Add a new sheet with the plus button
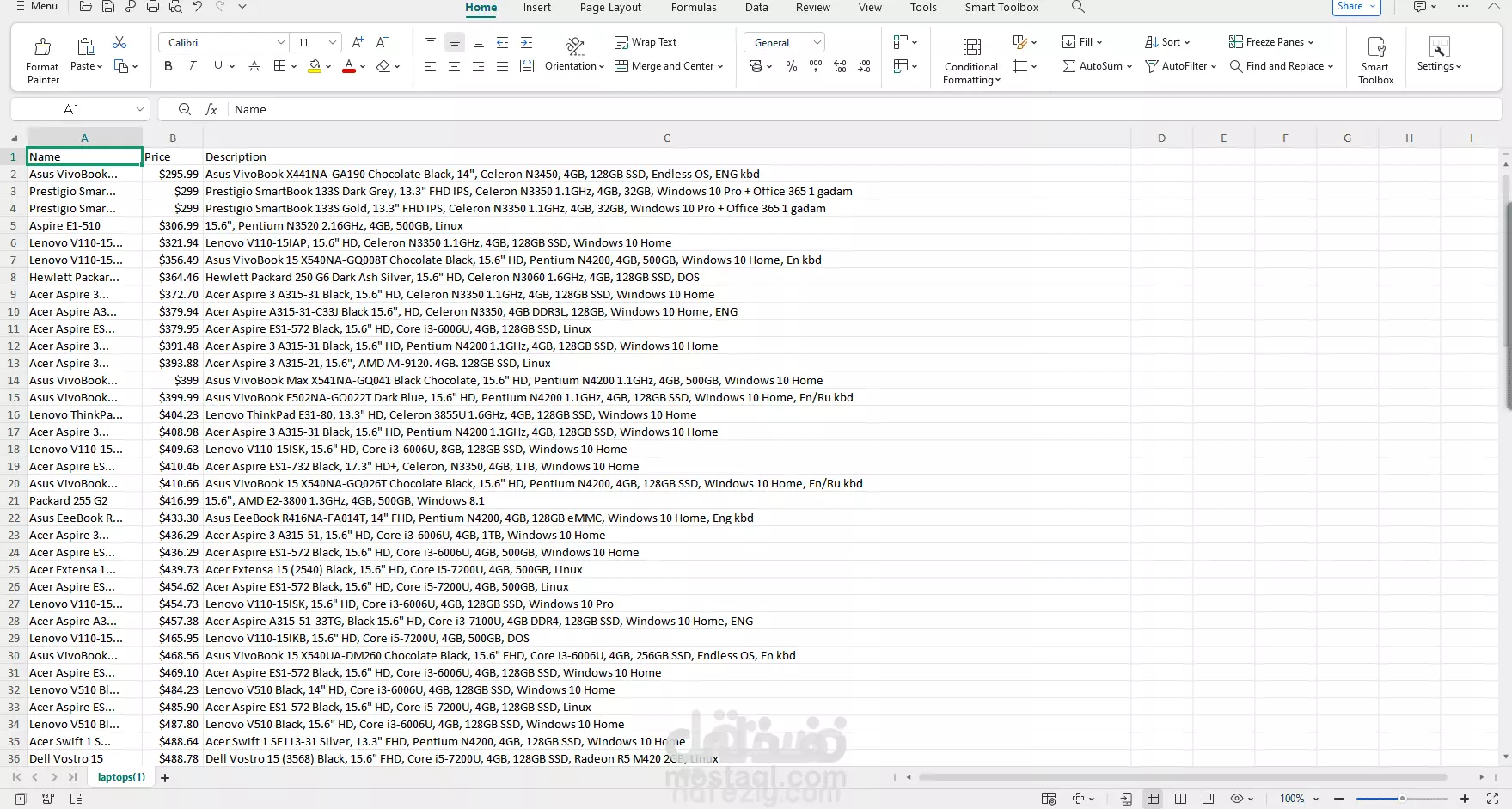The image size is (1512, 809). click(x=165, y=778)
